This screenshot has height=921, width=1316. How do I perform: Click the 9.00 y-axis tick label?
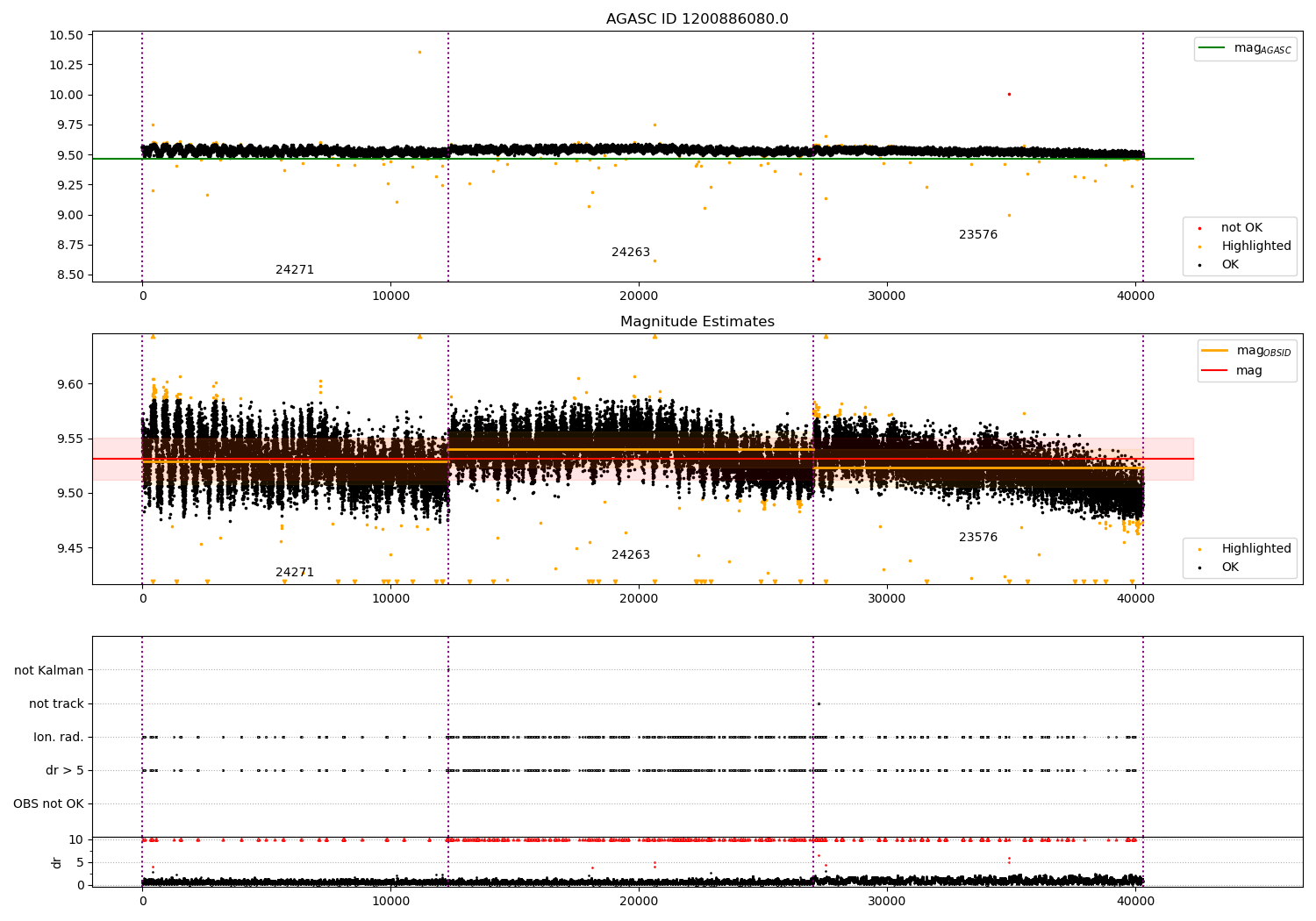pyautogui.click(x=69, y=215)
